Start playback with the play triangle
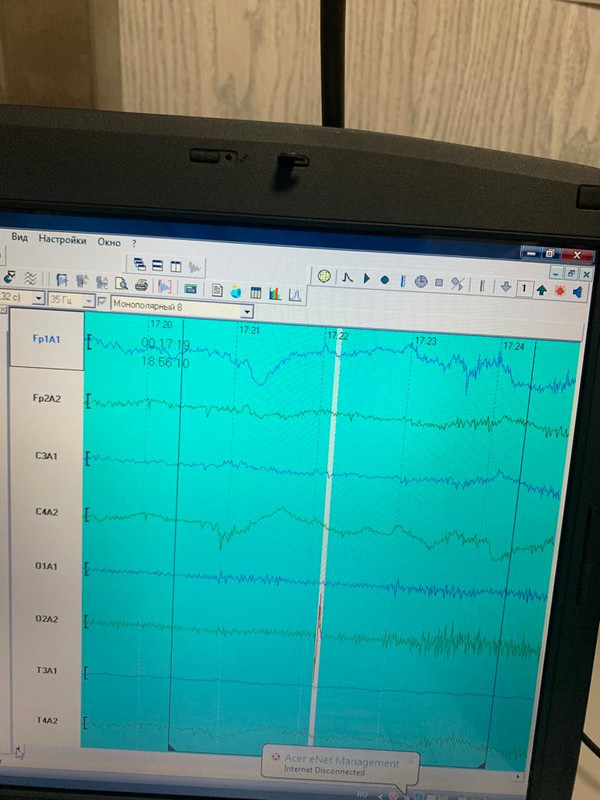600x800 pixels. point(366,279)
